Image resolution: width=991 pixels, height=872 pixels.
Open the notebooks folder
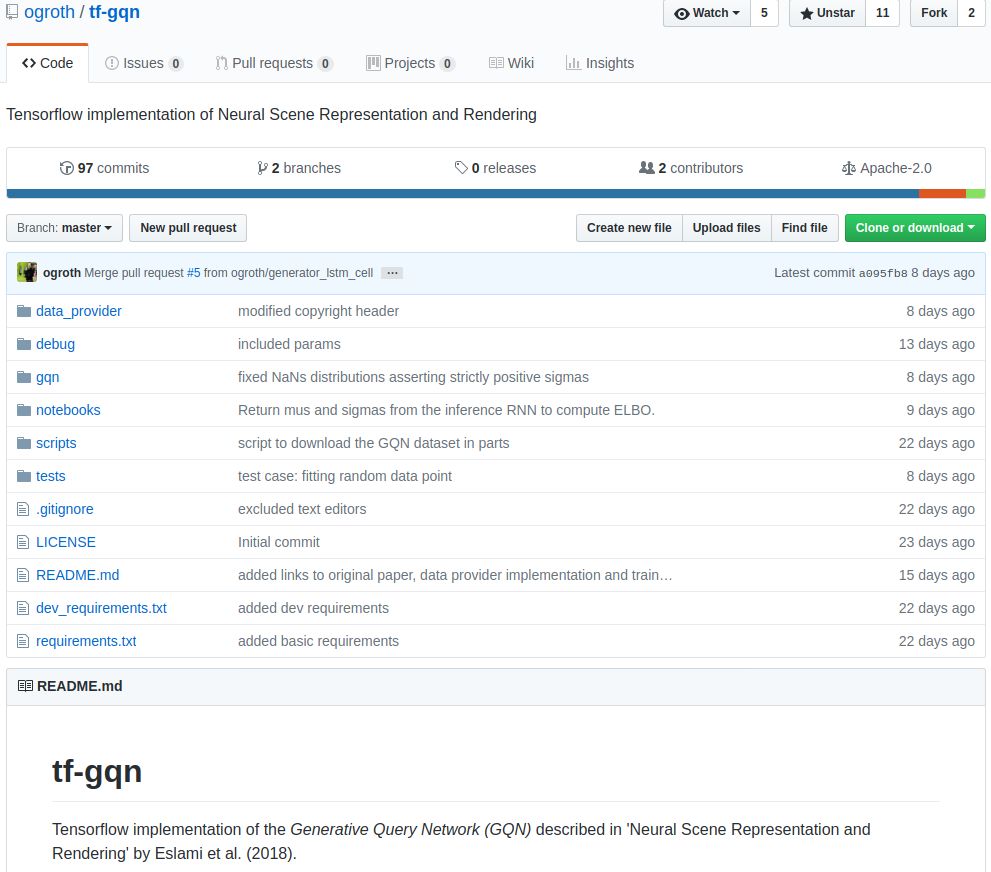coord(68,410)
